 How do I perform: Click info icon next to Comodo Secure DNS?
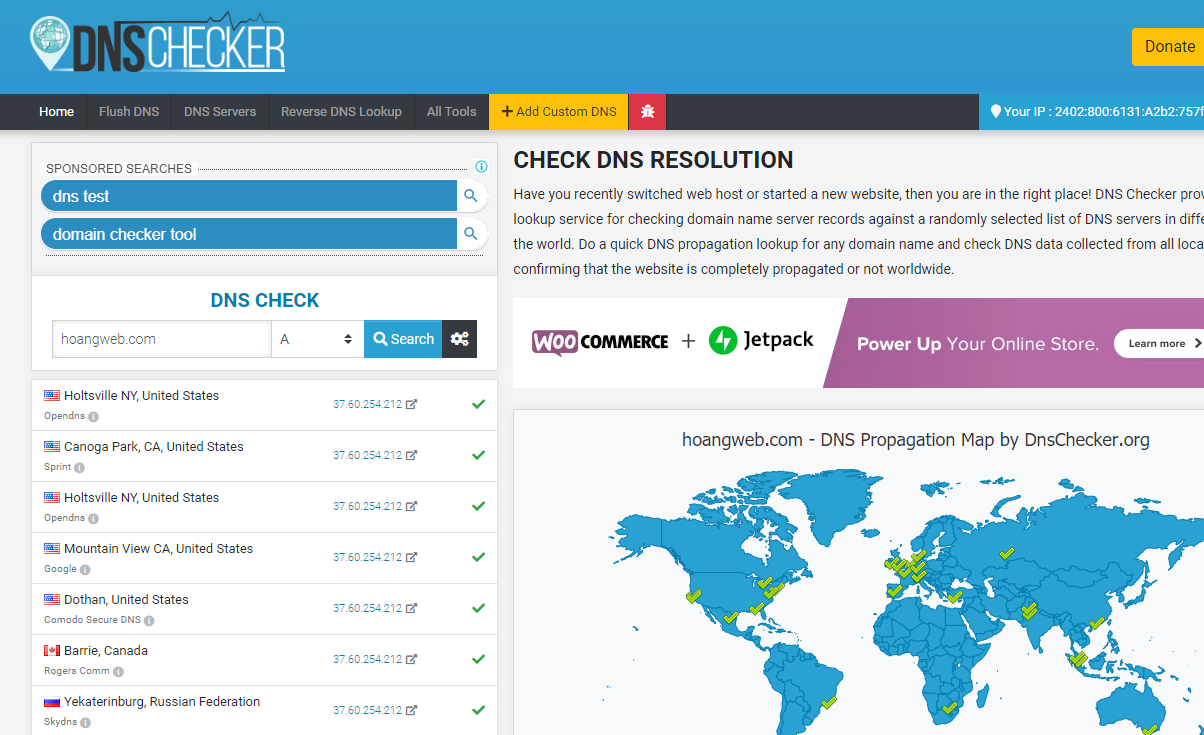point(149,620)
